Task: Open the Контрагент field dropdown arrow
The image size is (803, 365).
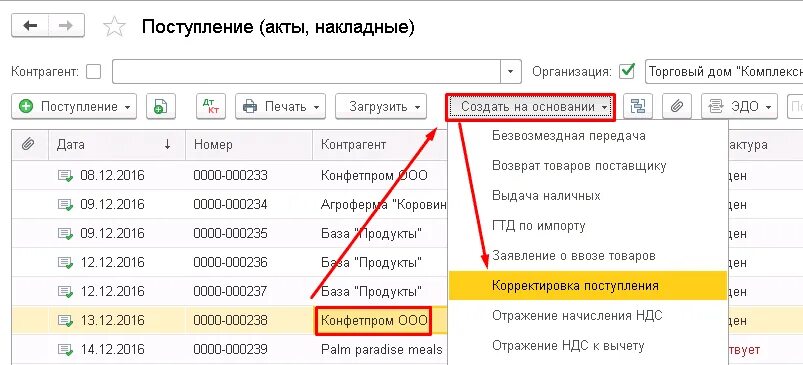Action: point(511,72)
